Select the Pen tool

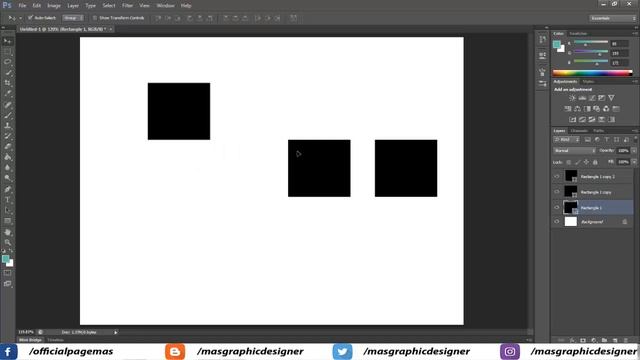click(7, 189)
